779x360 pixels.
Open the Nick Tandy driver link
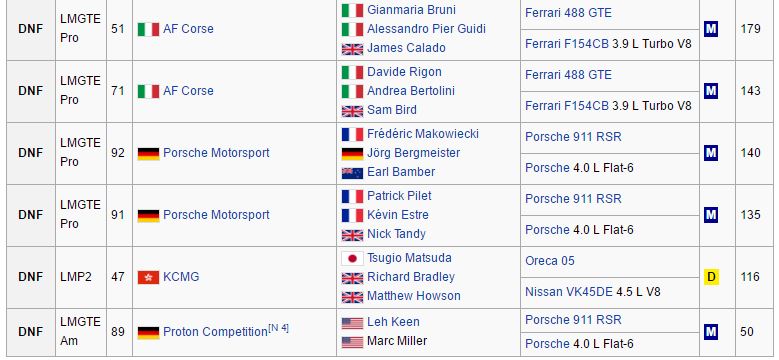coord(396,234)
